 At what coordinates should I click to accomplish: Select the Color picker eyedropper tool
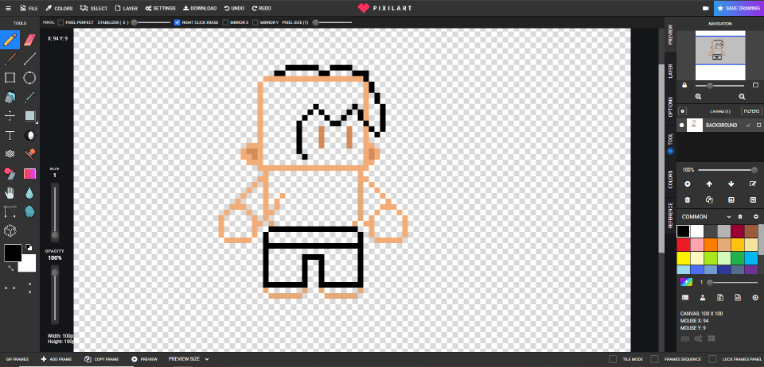[30, 97]
